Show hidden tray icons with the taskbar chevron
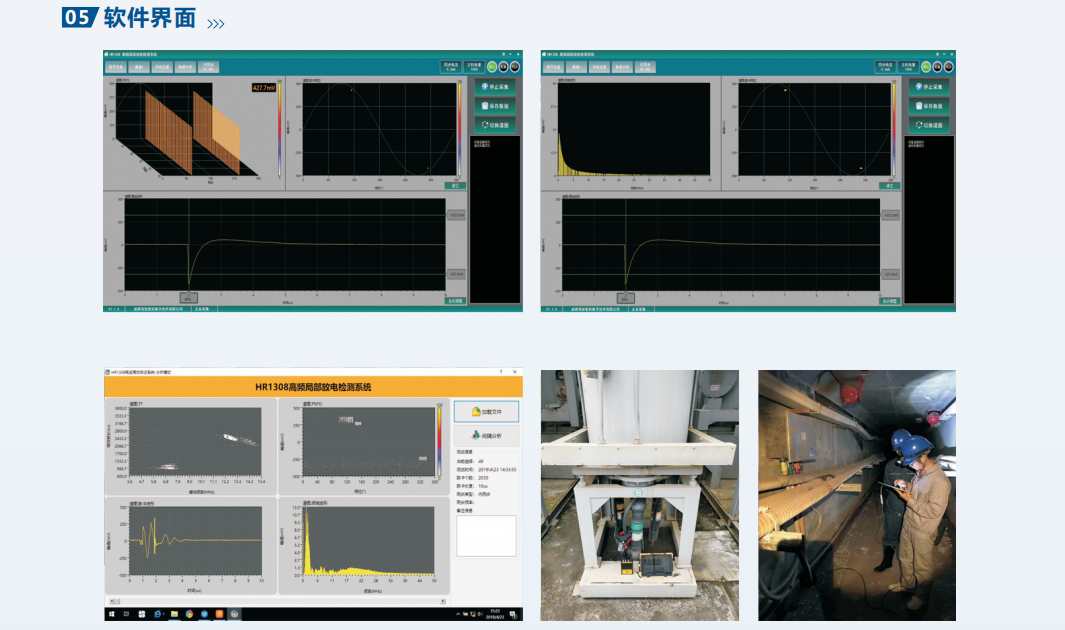 458,614
